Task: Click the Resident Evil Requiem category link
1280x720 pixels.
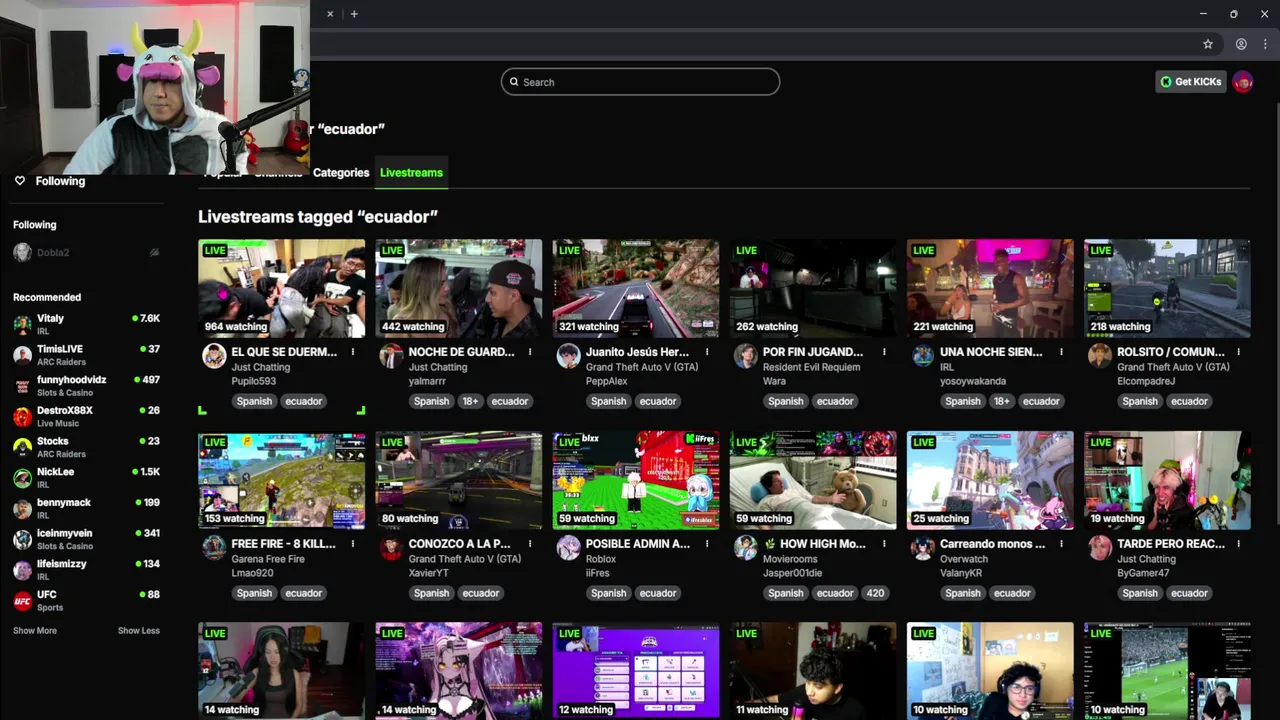Action: pos(812,367)
